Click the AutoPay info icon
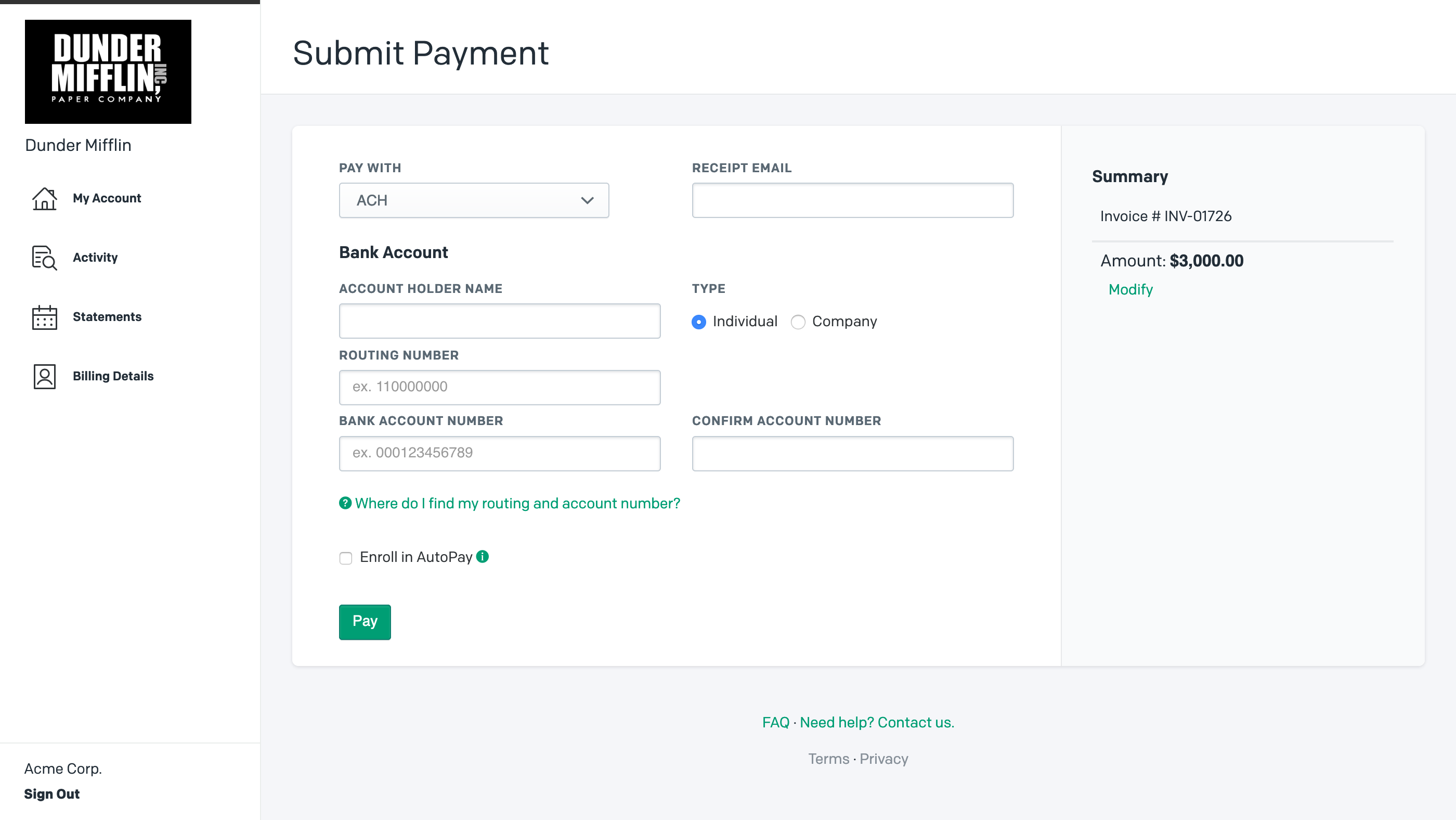This screenshot has width=1456, height=820. click(x=483, y=557)
